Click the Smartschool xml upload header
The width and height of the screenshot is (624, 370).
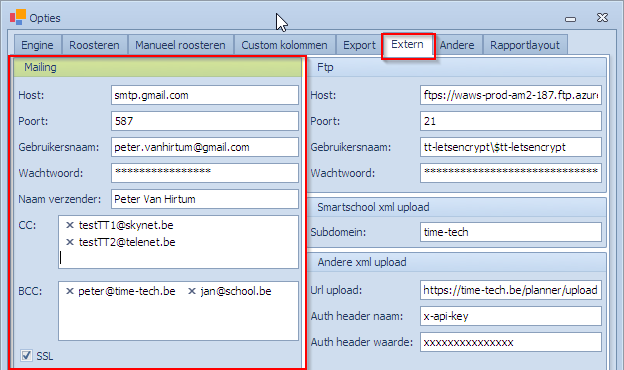458,207
